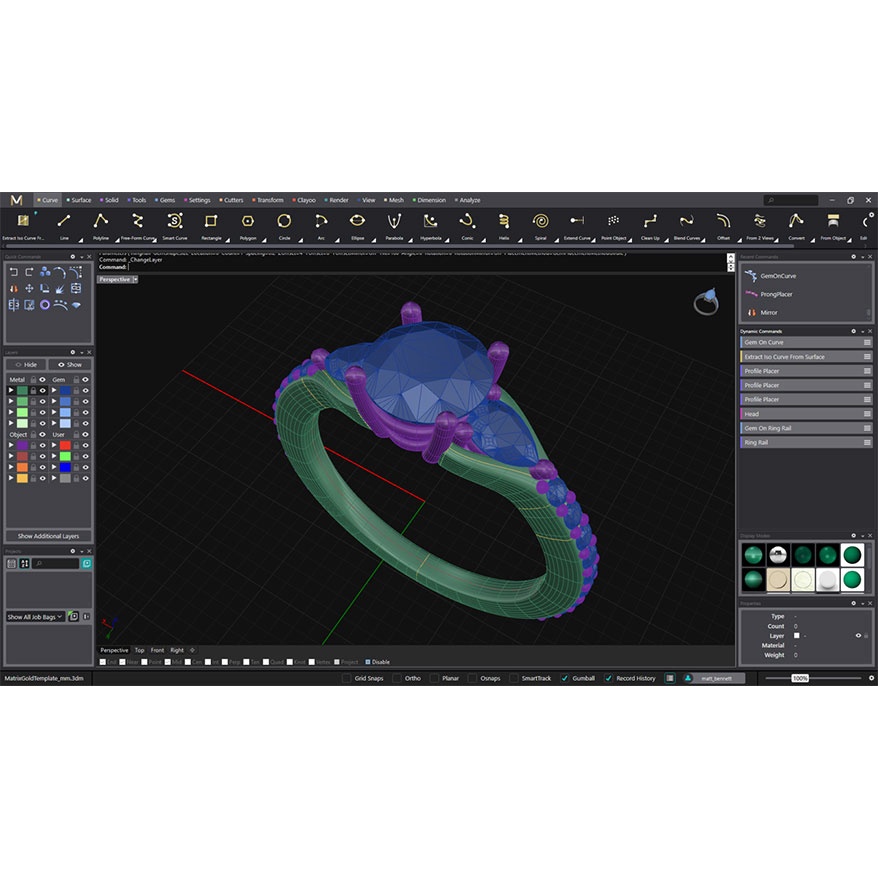Enable the Ortho checkbox

[395, 678]
